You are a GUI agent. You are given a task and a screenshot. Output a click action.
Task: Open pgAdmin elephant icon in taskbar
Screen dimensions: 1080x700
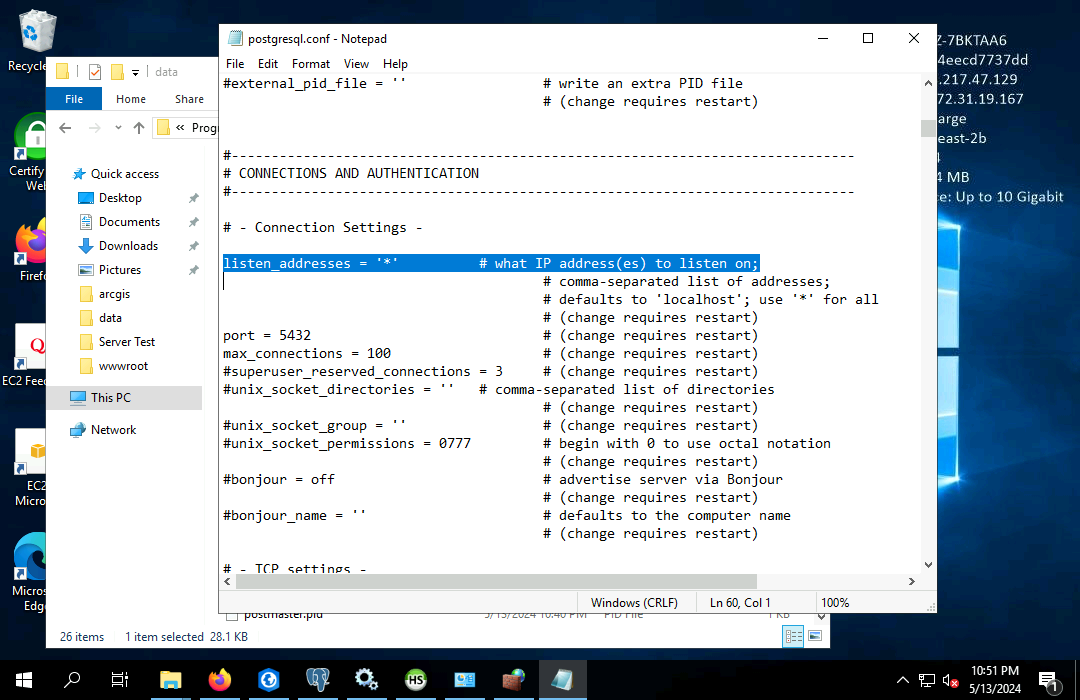coord(317,680)
